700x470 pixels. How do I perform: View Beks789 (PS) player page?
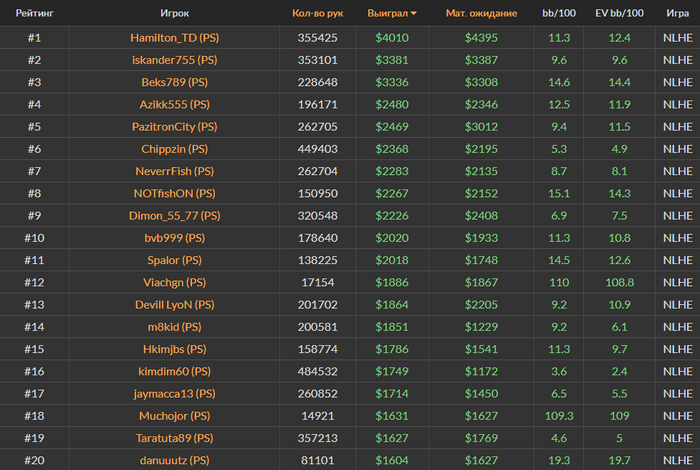(175, 82)
